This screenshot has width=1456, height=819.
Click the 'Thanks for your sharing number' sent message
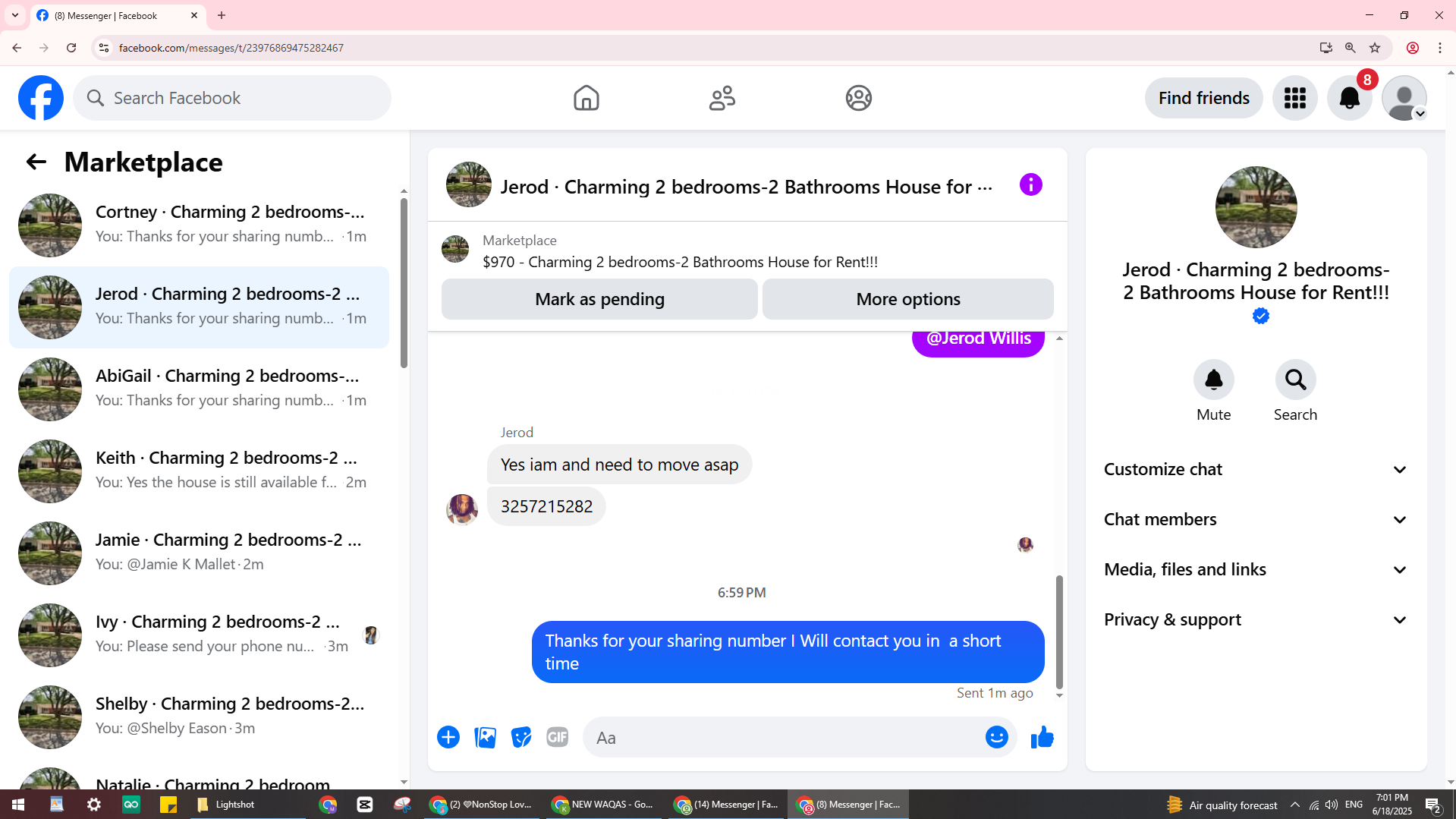[x=788, y=652]
